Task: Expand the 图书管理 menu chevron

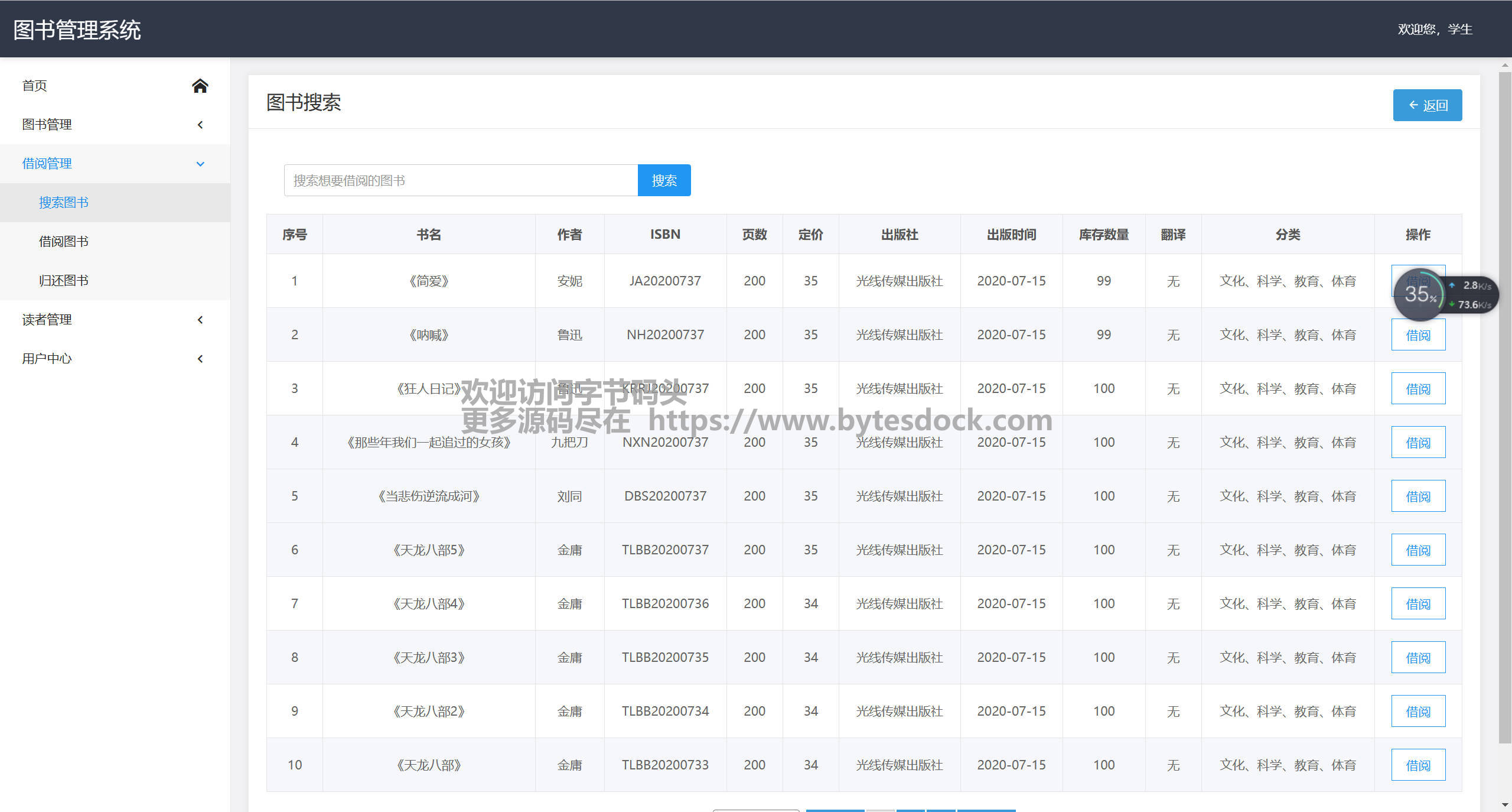Action: tap(200, 125)
